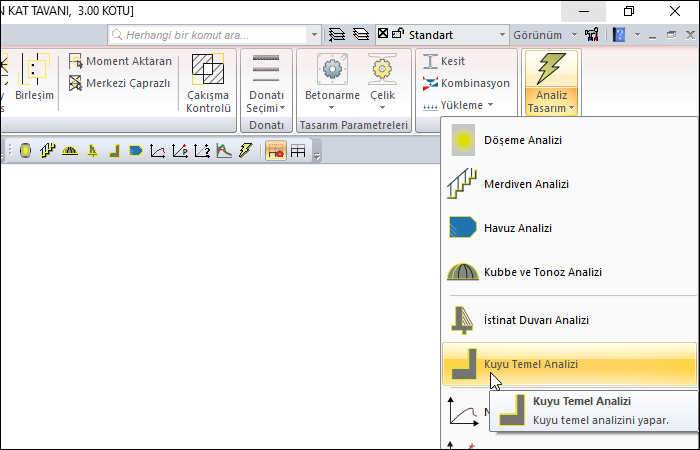Toggle the table grid toolbar button
Screen dimensions: 700x450
(x=298, y=151)
